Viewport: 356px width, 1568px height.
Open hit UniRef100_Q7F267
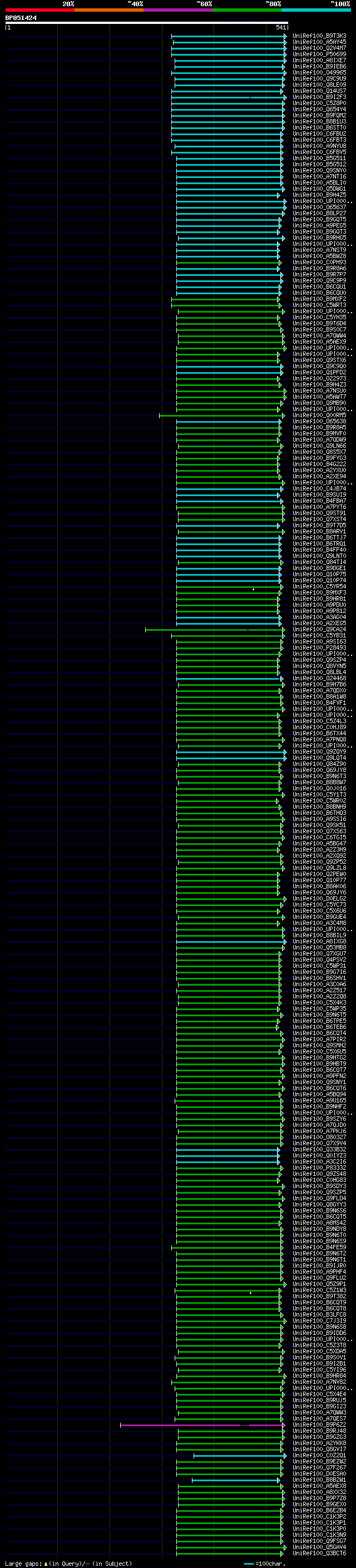[319, 1467]
